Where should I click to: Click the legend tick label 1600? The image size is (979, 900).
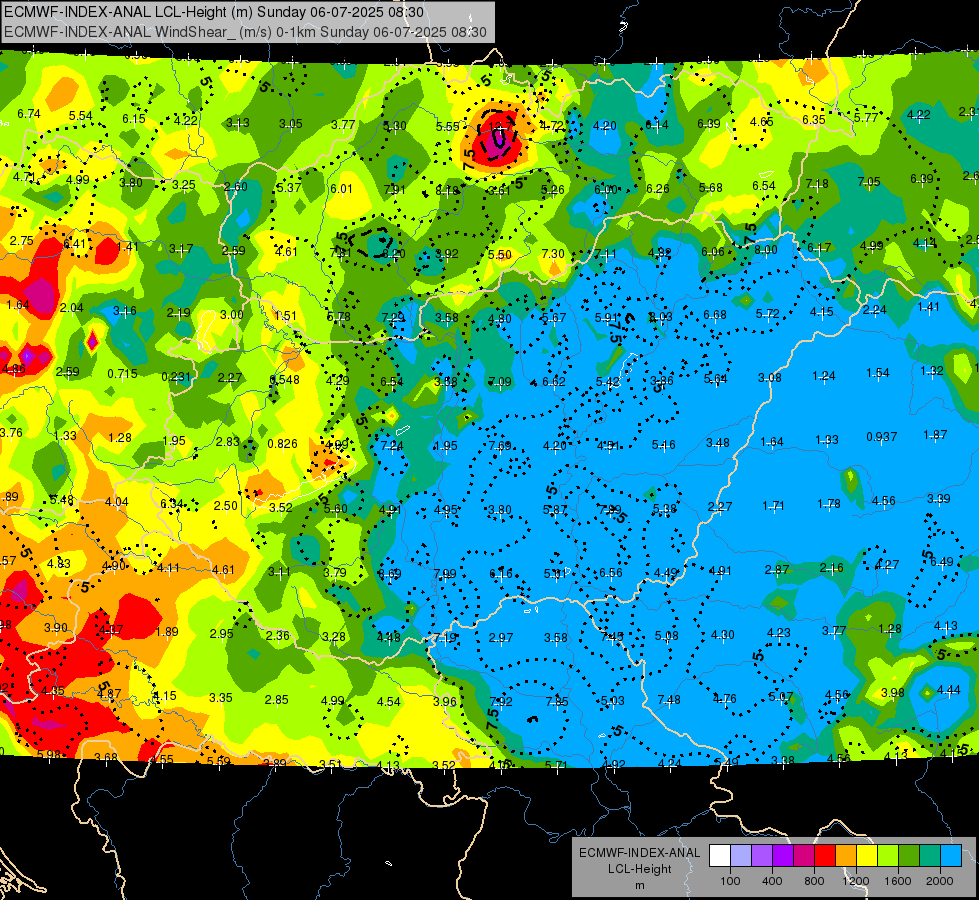click(x=898, y=881)
